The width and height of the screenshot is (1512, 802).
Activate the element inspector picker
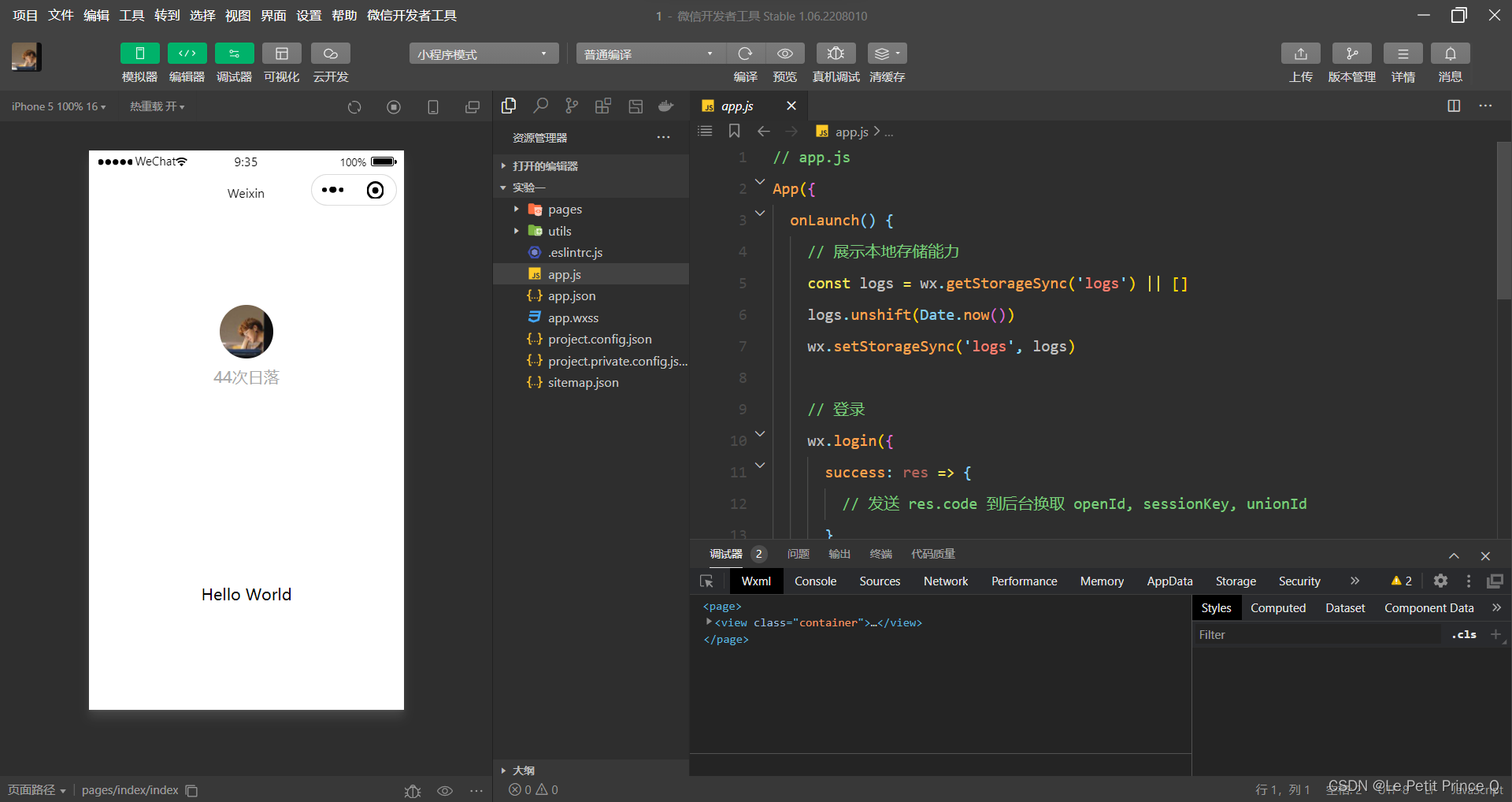[706, 581]
